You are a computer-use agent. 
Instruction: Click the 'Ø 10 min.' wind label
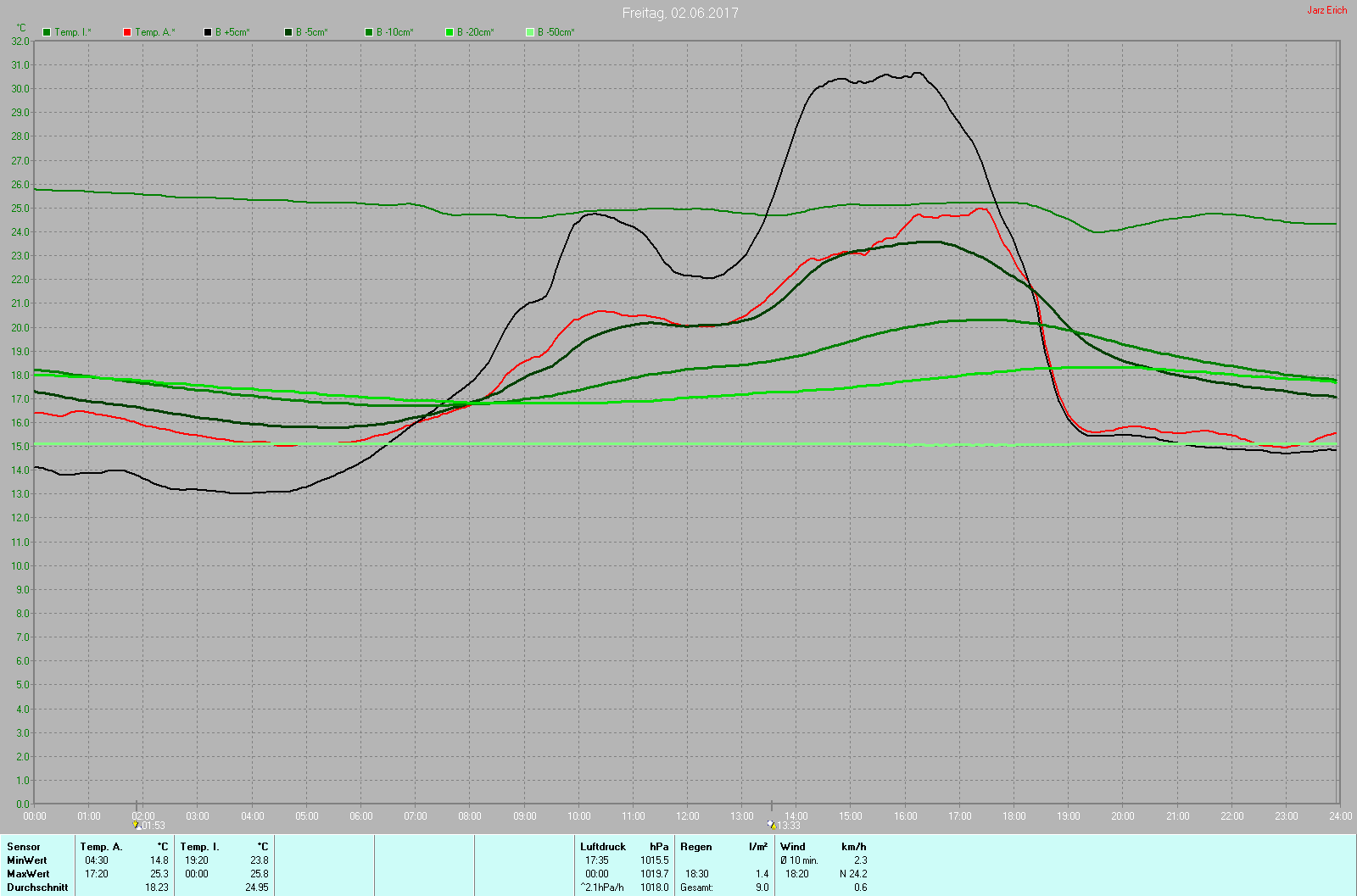[x=799, y=860]
